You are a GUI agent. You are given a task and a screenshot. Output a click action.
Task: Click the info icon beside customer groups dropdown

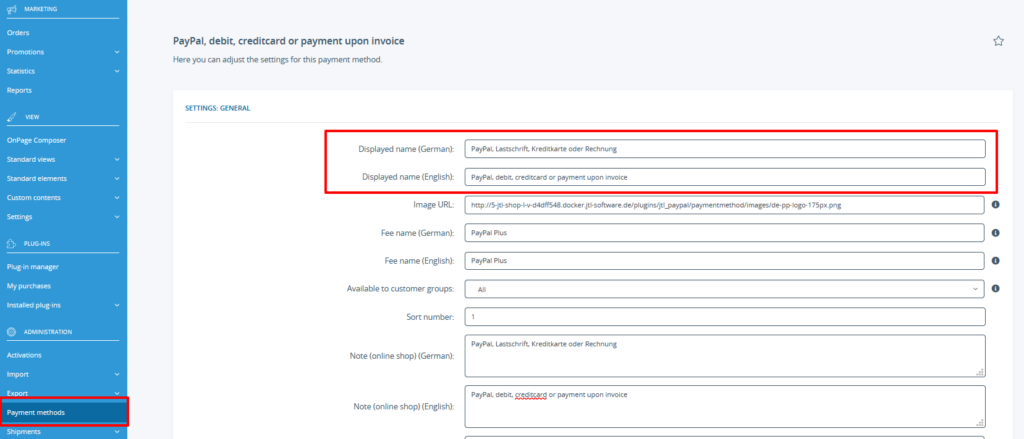point(996,289)
